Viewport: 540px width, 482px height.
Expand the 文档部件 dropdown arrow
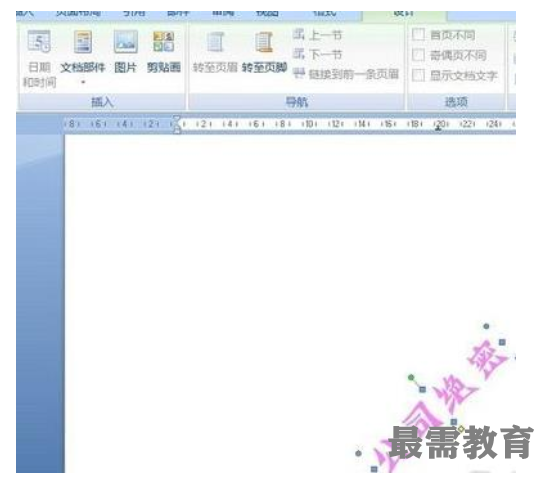click(83, 82)
